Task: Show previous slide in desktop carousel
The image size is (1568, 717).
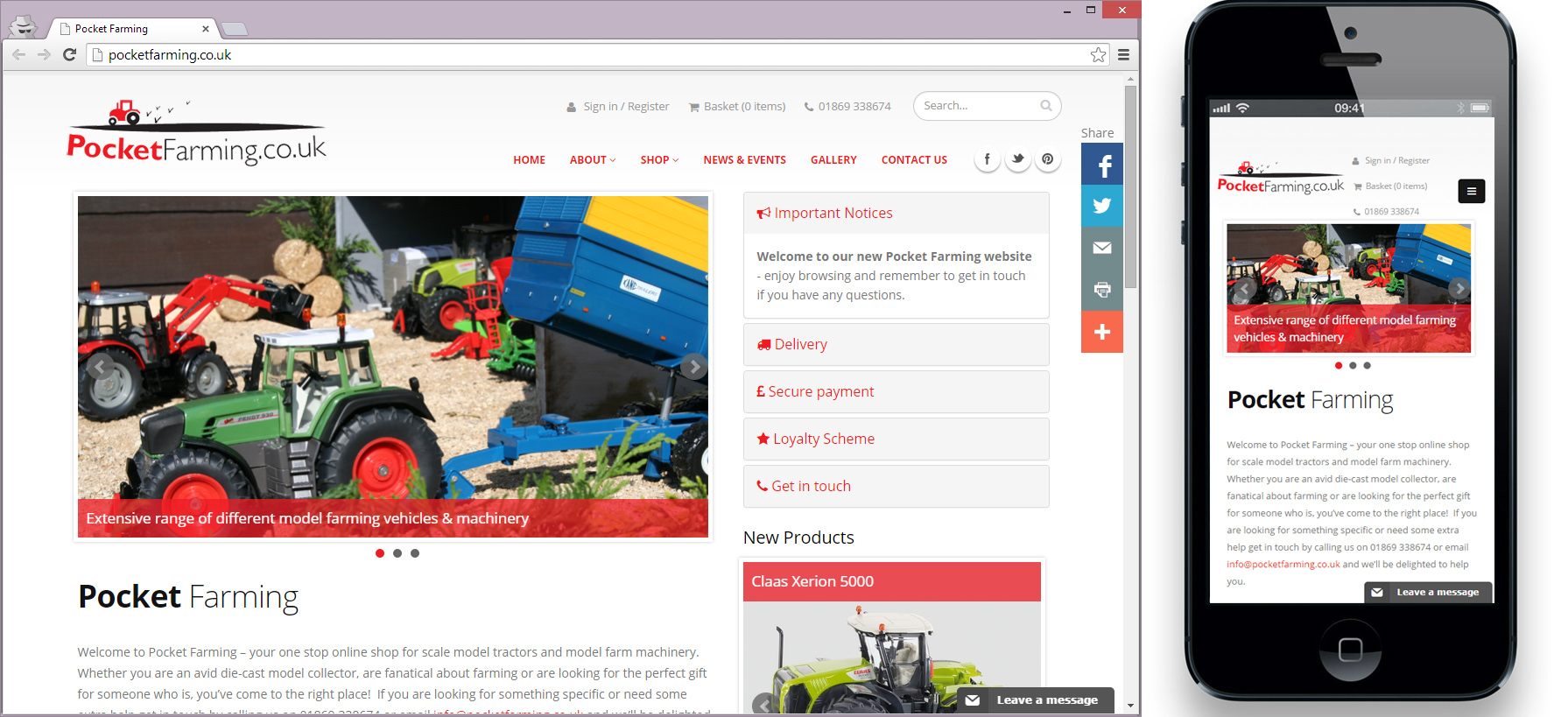Action: point(99,367)
